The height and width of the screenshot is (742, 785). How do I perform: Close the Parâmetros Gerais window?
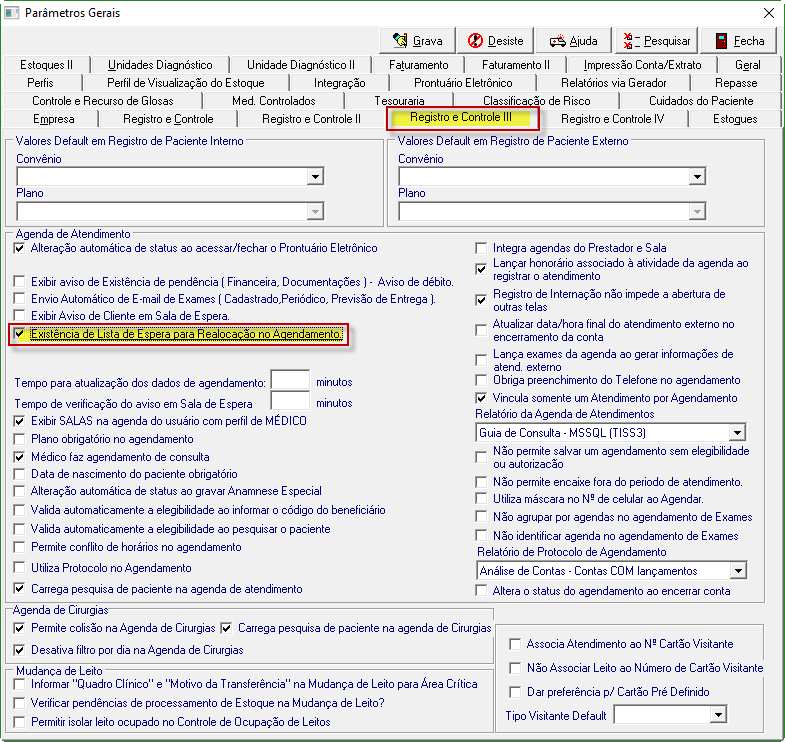pyautogui.click(x=768, y=13)
